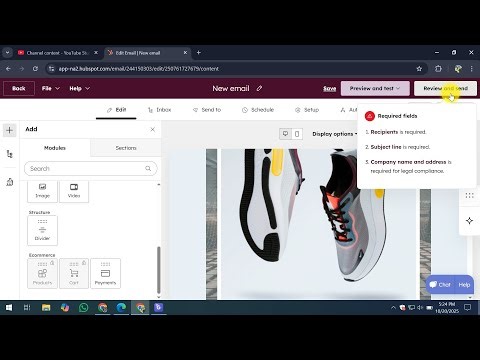This screenshot has width=480, height=360.
Task: Close the Add panel with the X
Action: tap(152, 129)
